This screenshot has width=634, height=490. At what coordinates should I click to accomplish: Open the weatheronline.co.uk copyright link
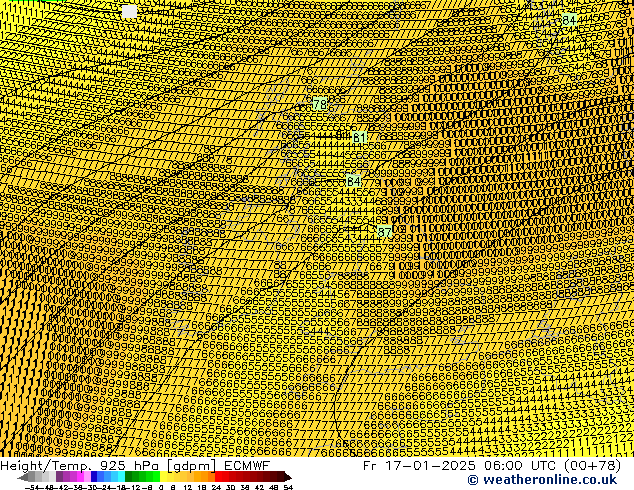(x=542, y=480)
